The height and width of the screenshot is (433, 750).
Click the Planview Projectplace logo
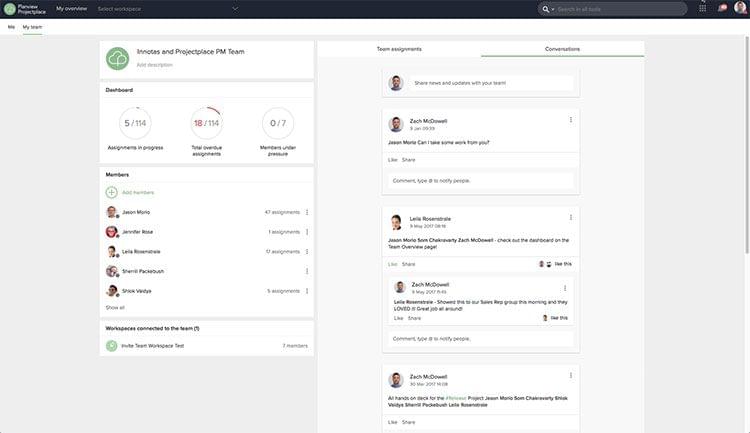click(x=24, y=9)
